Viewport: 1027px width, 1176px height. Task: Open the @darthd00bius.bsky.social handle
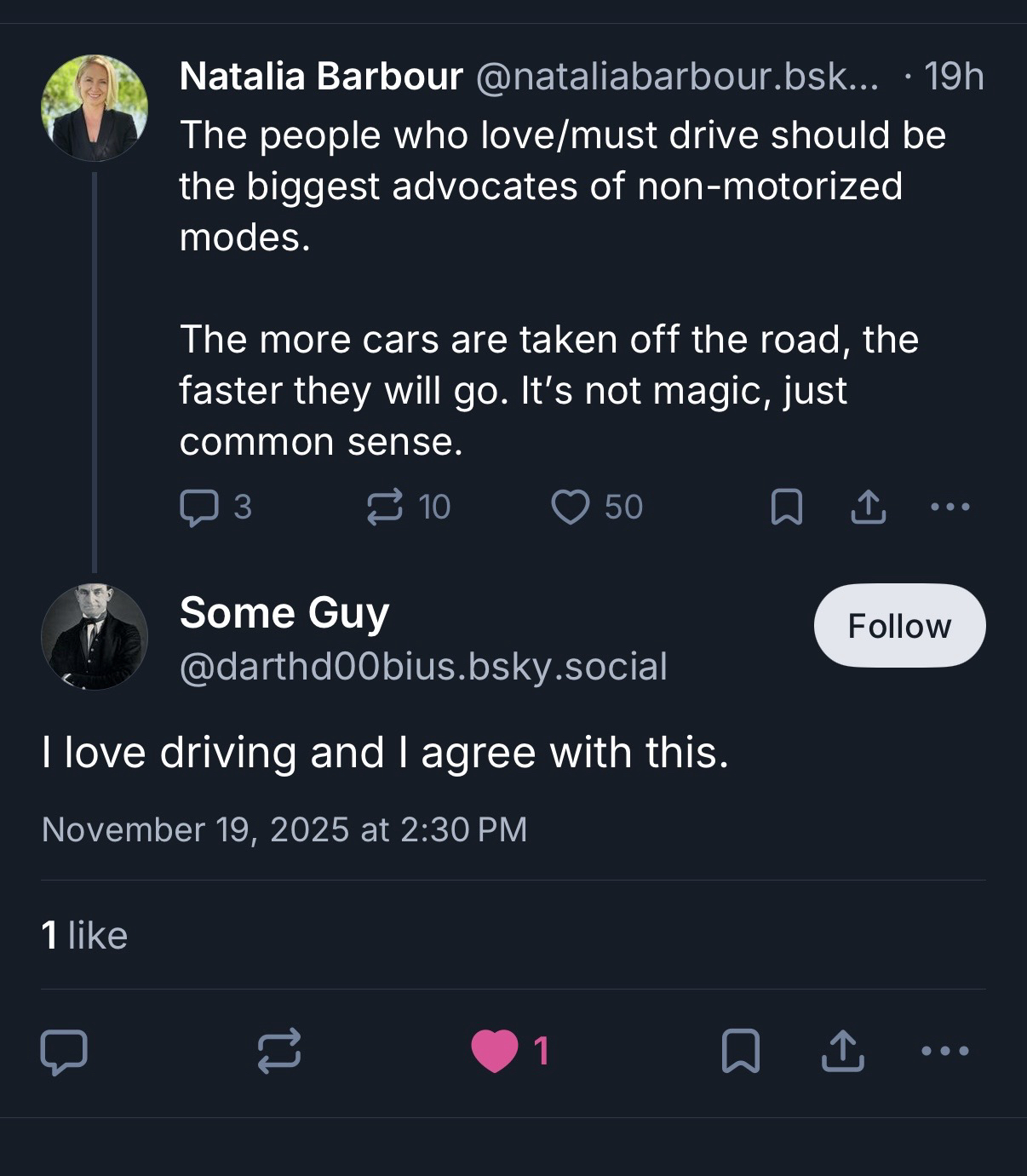point(423,667)
